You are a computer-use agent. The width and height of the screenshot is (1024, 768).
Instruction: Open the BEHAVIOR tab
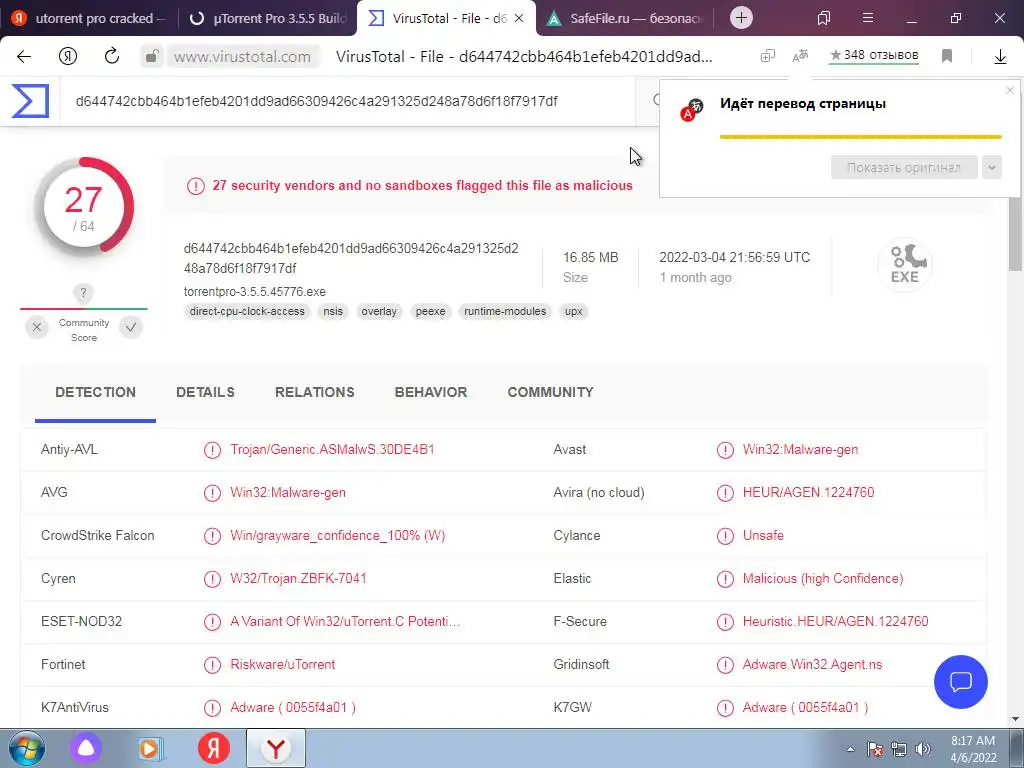point(431,392)
